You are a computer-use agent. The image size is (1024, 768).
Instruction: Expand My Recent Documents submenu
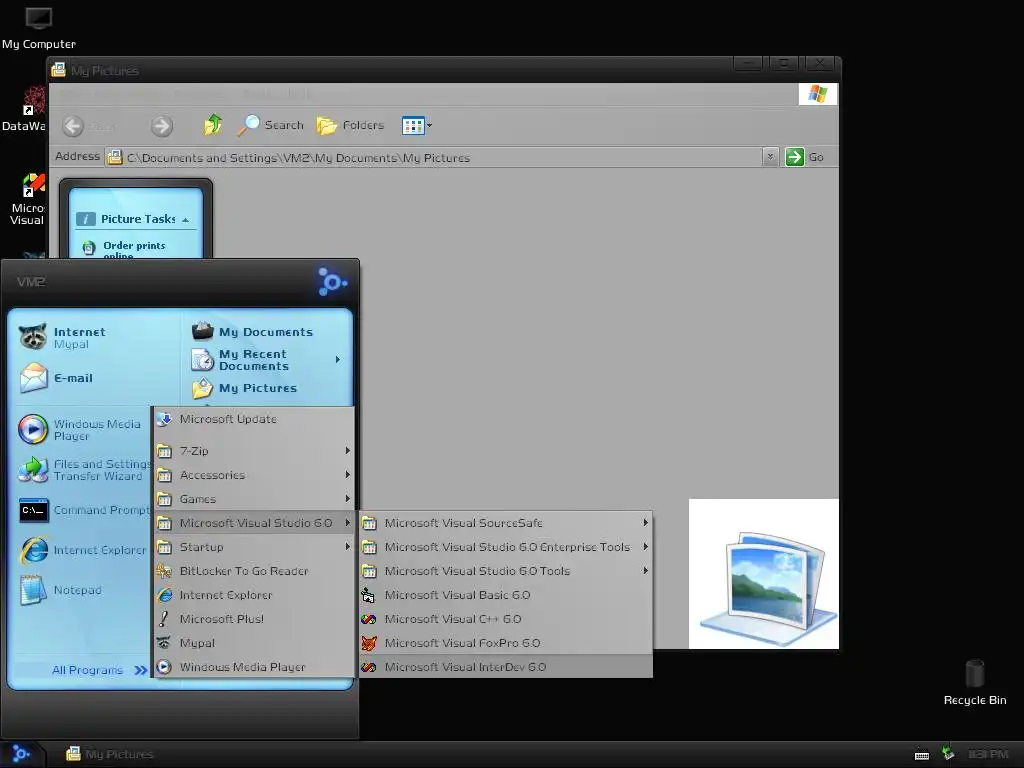pyautogui.click(x=268, y=360)
